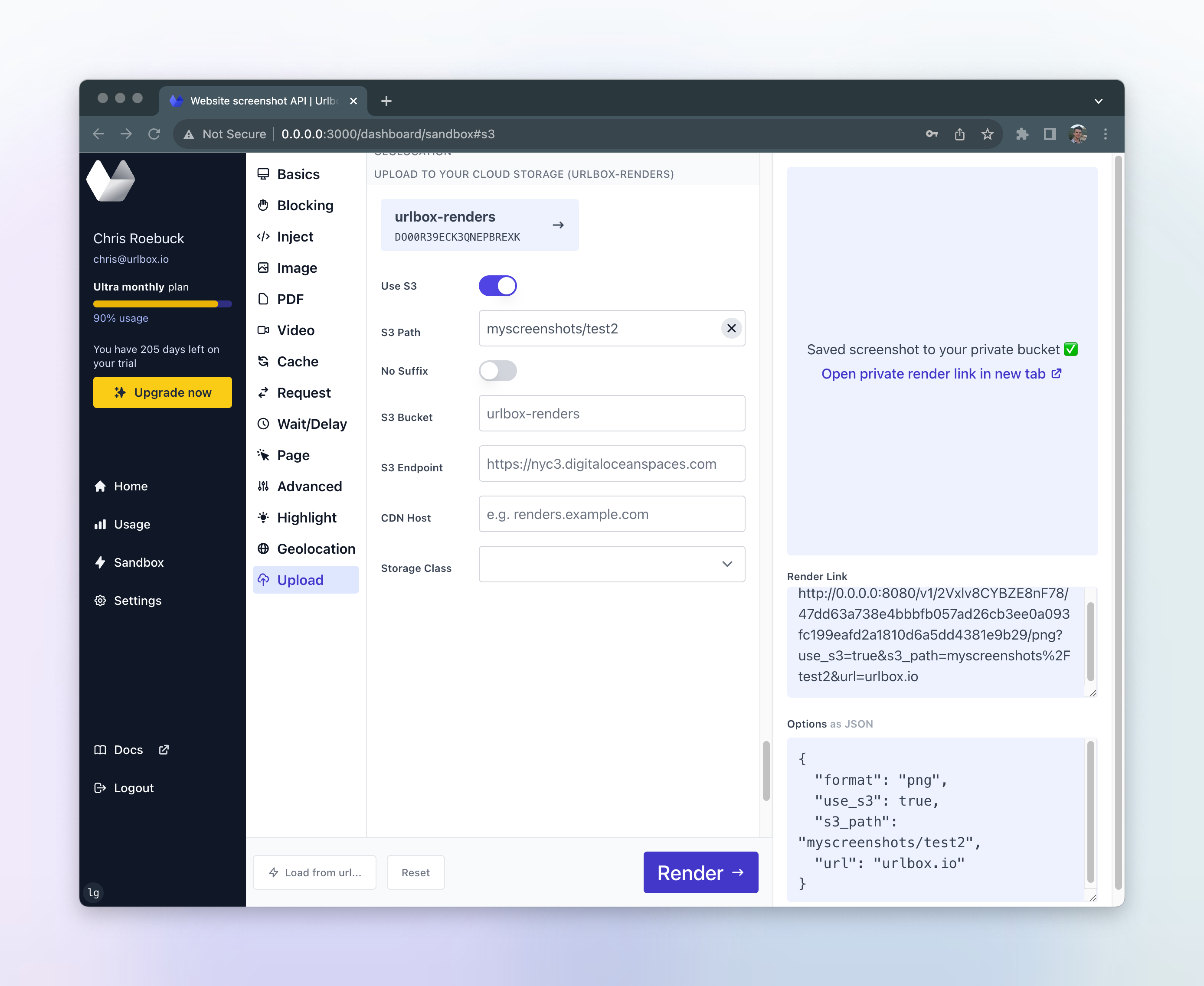1204x986 pixels.
Task: Enable the No Suffix toggle
Action: tap(498, 371)
